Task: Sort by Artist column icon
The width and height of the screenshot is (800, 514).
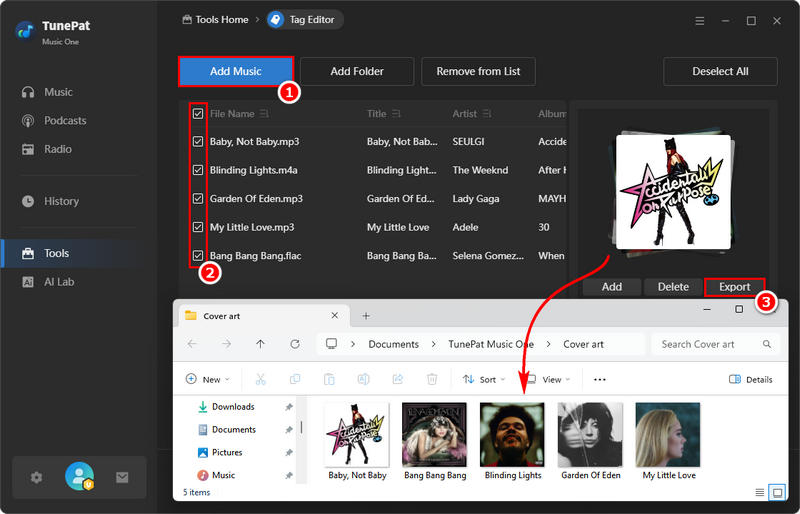Action: pos(487,114)
